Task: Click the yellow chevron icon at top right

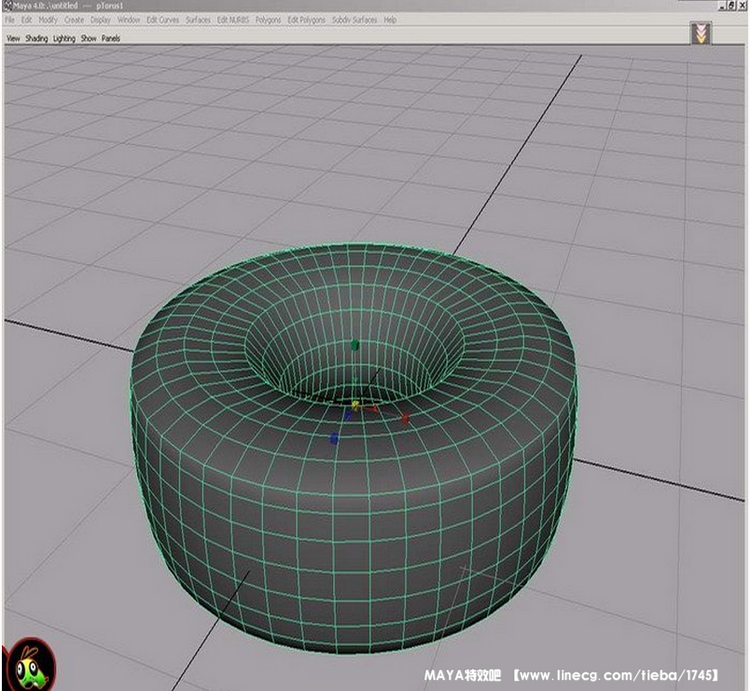Action: click(701, 33)
